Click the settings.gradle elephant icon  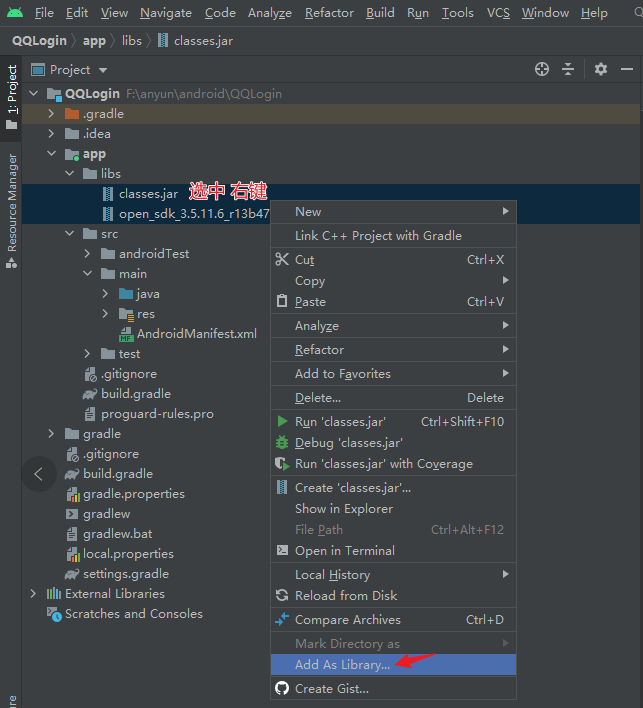(x=72, y=574)
